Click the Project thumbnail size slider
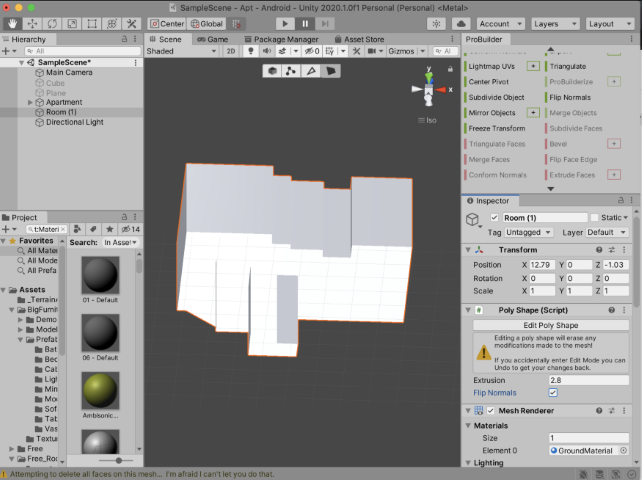The width and height of the screenshot is (642, 480). click(118, 460)
